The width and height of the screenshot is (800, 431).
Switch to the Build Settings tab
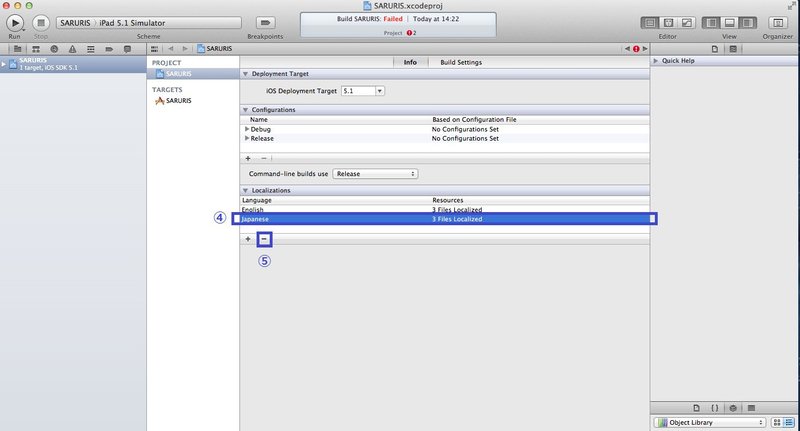click(461, 62)
